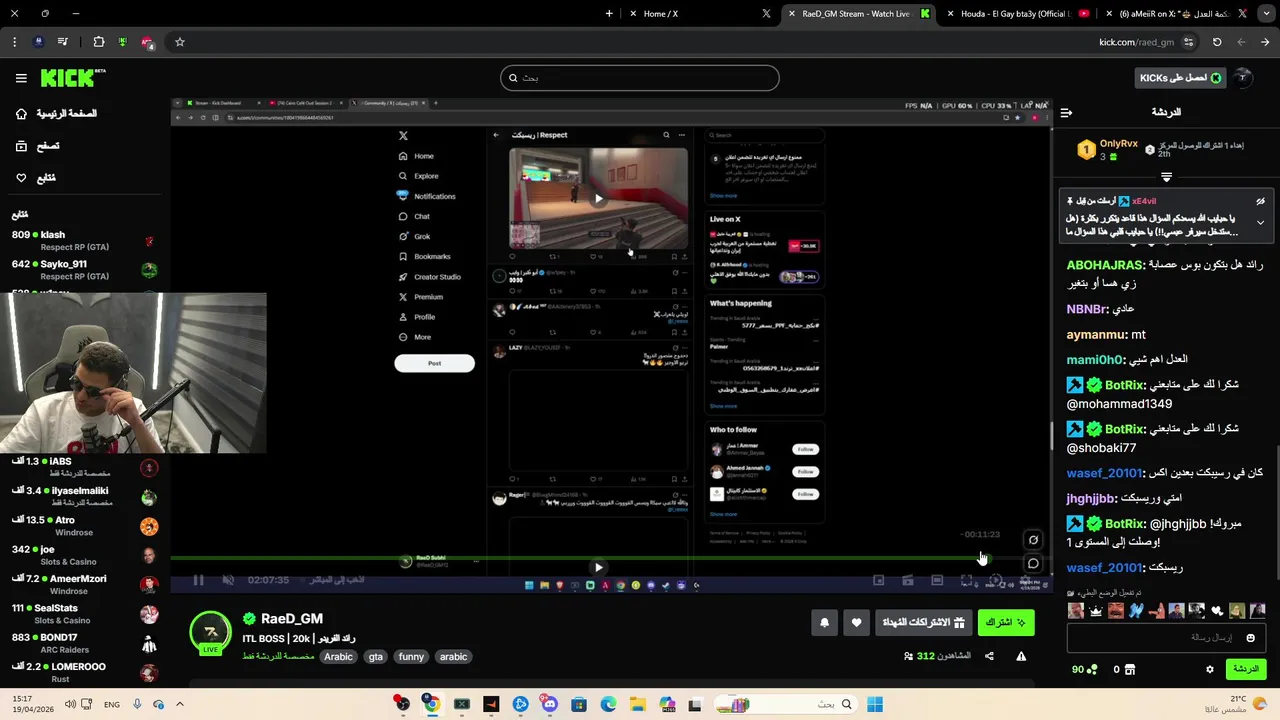Select the crown emote in quick emotes
Screen dimensions: 1280x720
pyautogui.click(x=1096, y=611)
